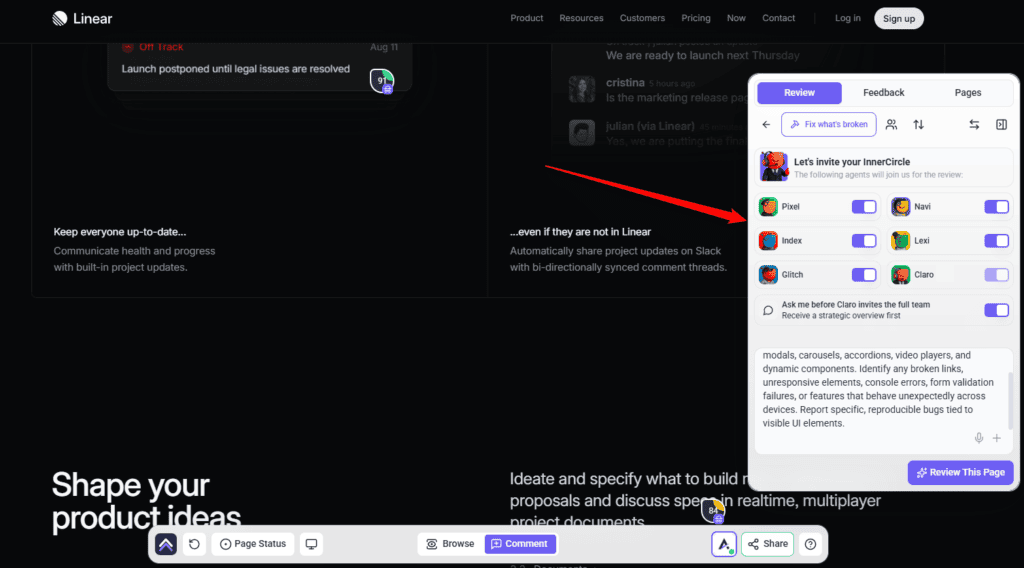Collapse the side panel icon
Image resolution: width=1024 pixels, height=568 pixels.
pos(1001,125)
